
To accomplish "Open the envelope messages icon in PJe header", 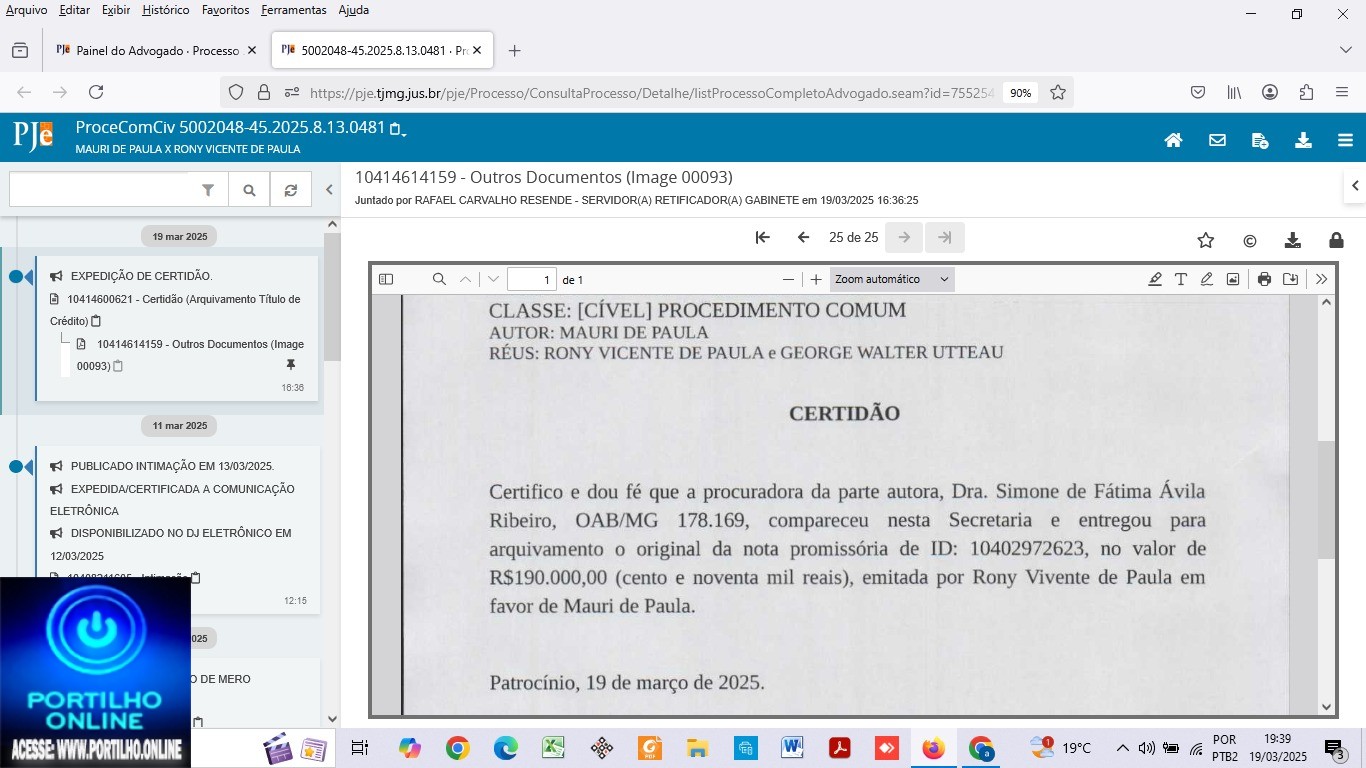I will [x=1217, y=141].
